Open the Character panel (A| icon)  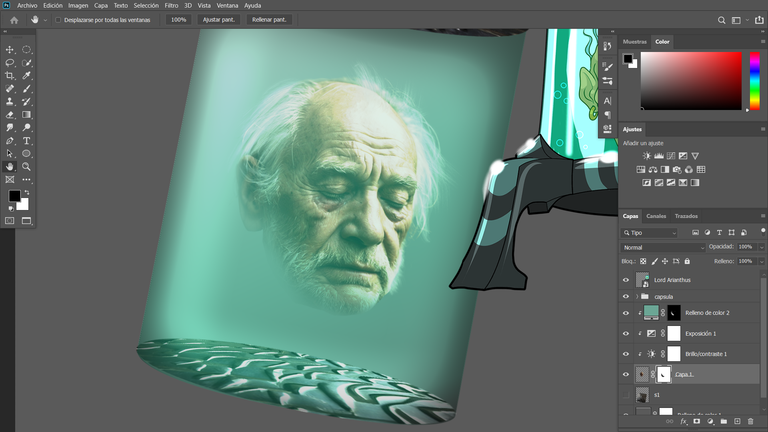pyautogui.click(x=607, y=101)
